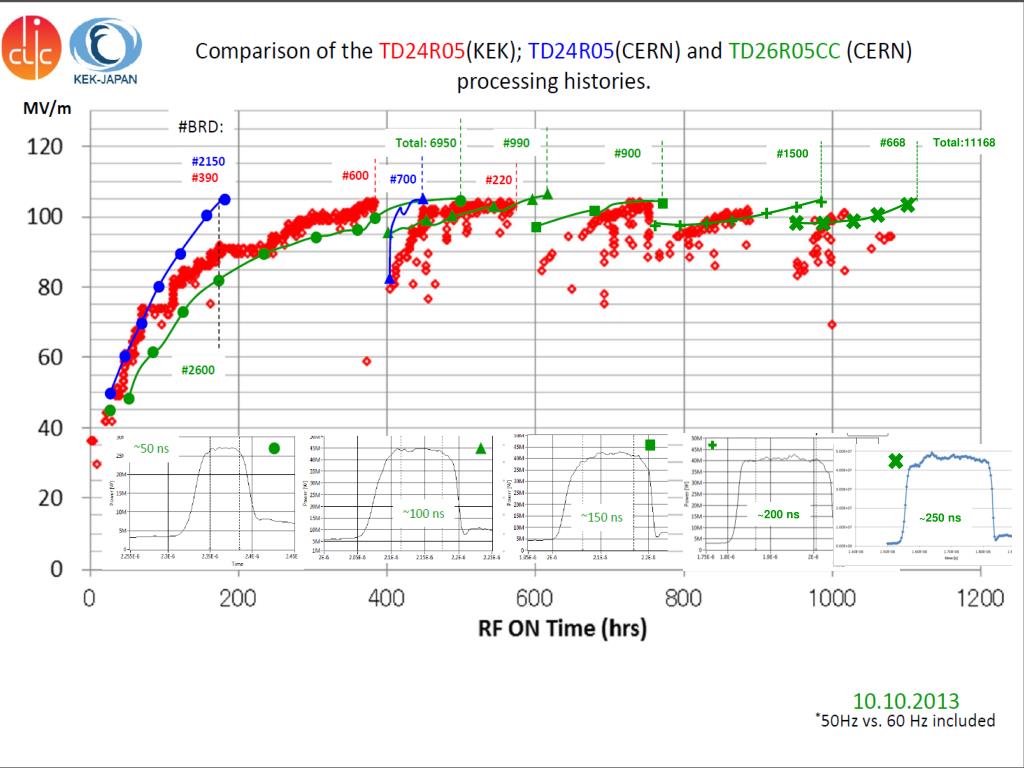This screenshot has height=768, width=1024.
Task: Click the y-axis value 20
Action: point(50,498)
